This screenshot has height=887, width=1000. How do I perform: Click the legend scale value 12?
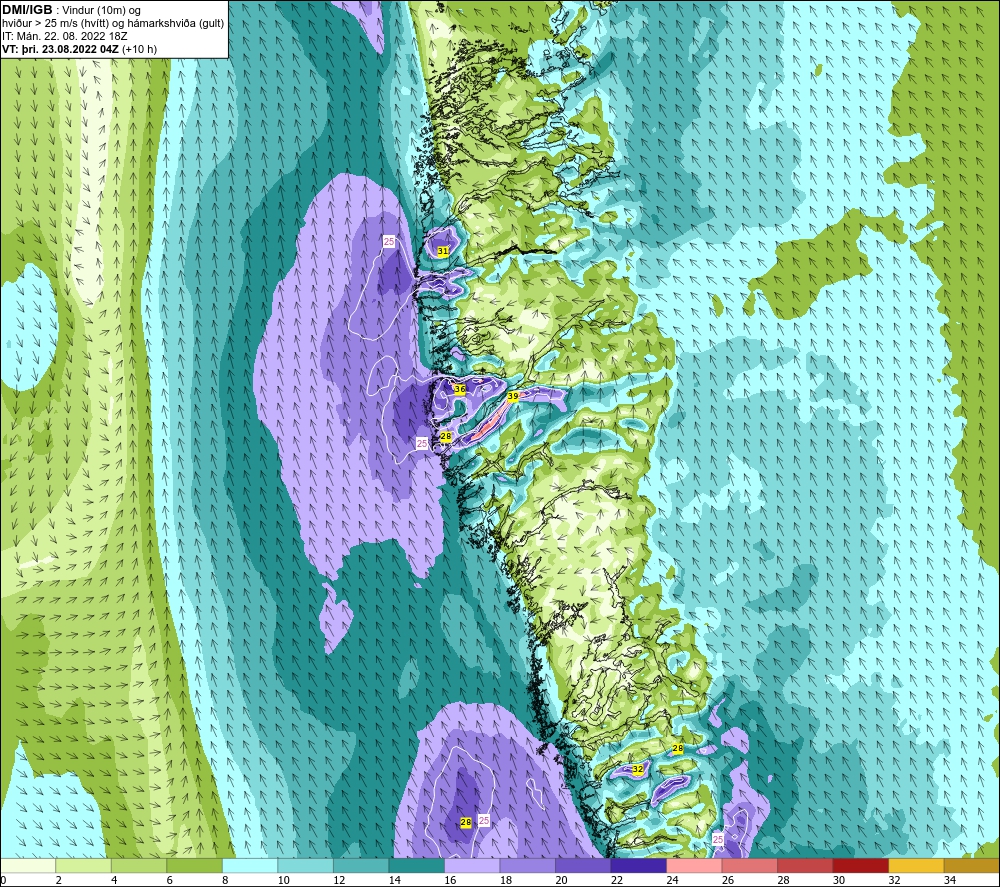(339, 881)
